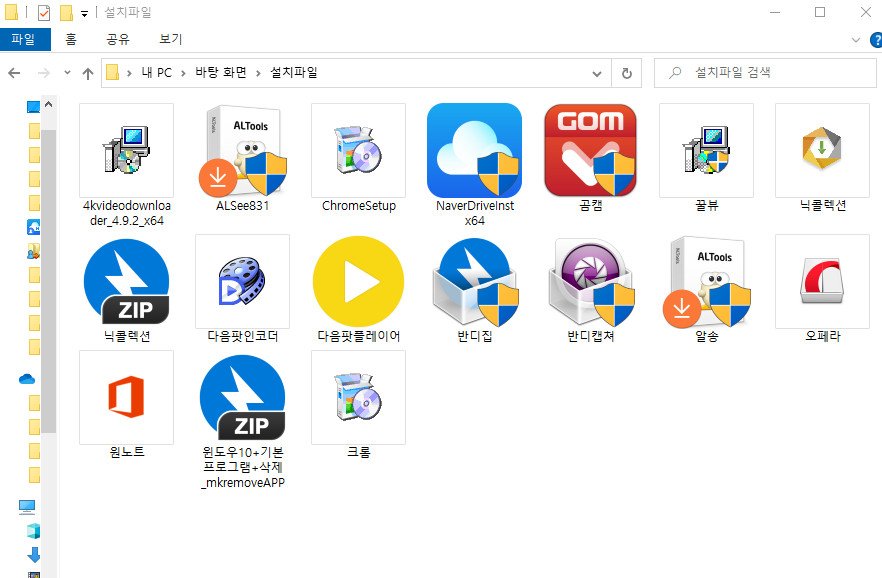Expand the chevron after 바탕 화면
This screenshot has height=578, width=882.
coord(258,73)
